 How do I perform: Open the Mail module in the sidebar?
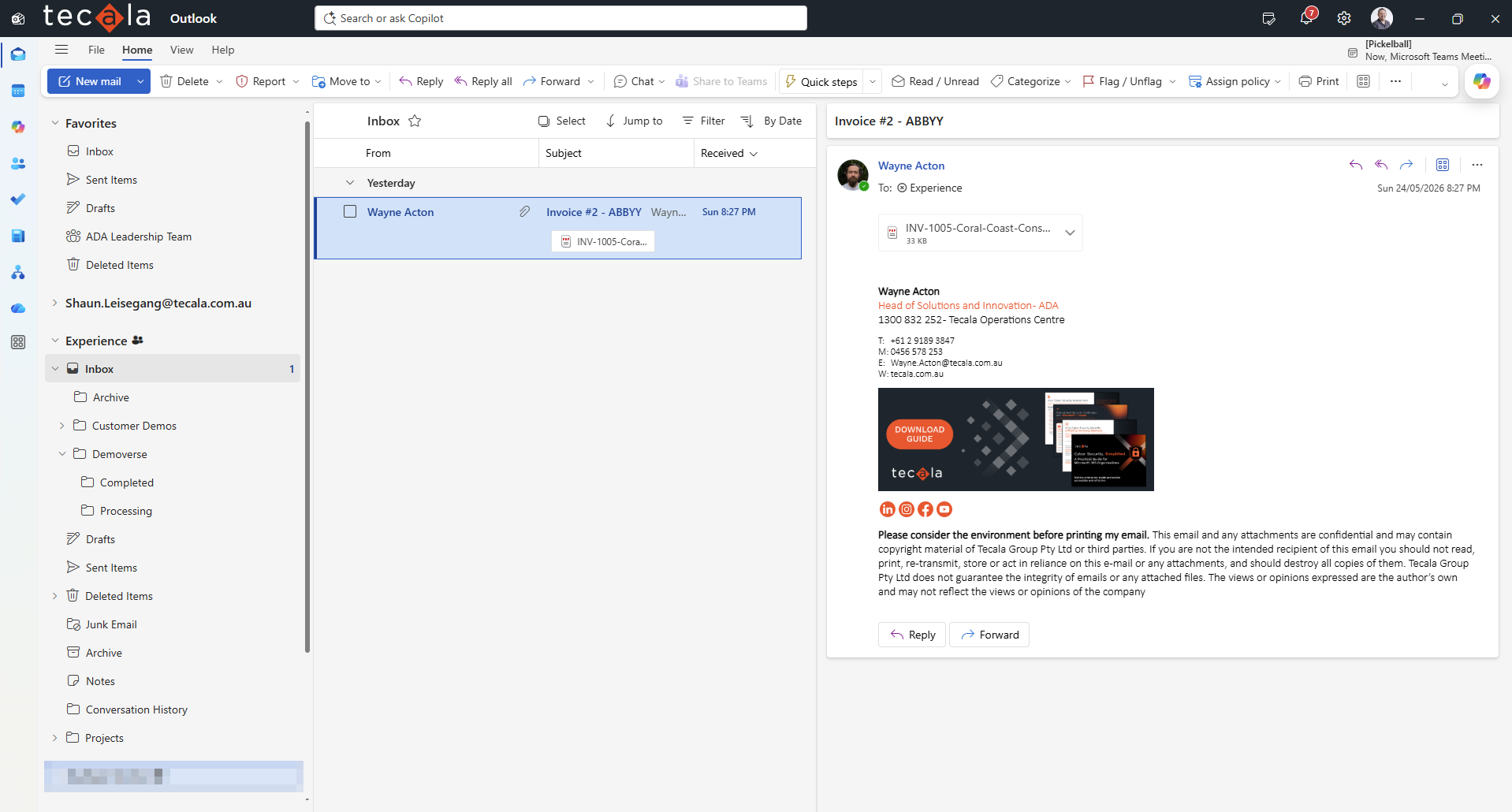click(18, 54)
